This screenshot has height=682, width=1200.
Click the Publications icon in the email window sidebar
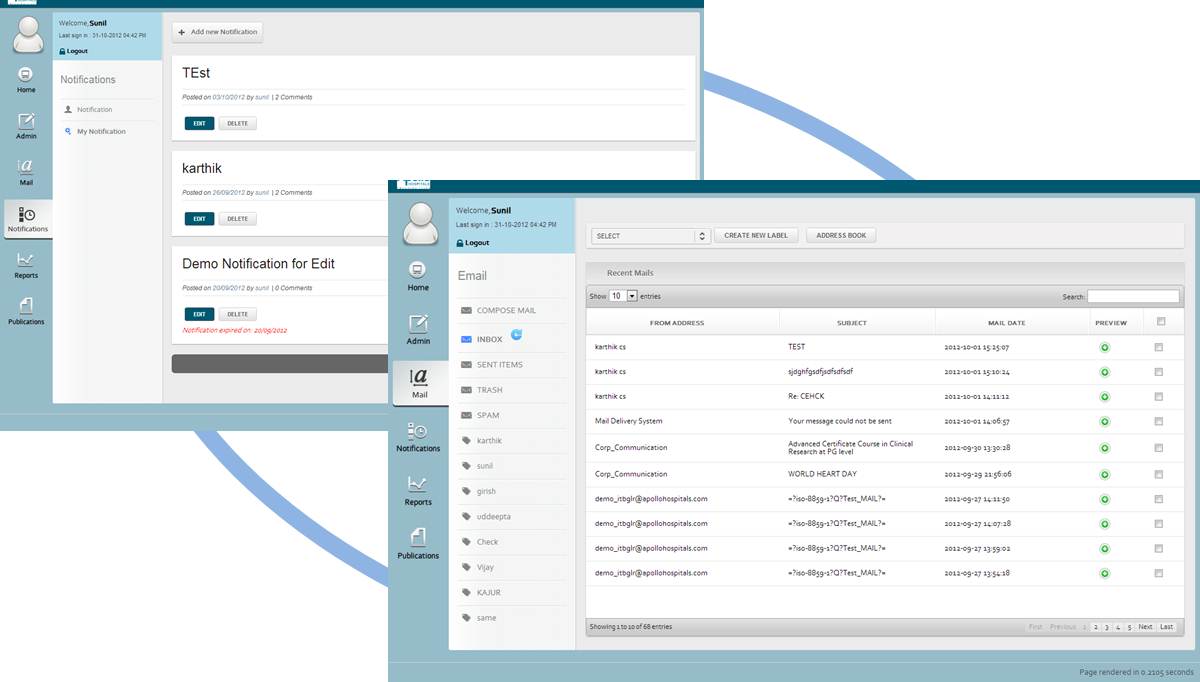click(418, 538)
